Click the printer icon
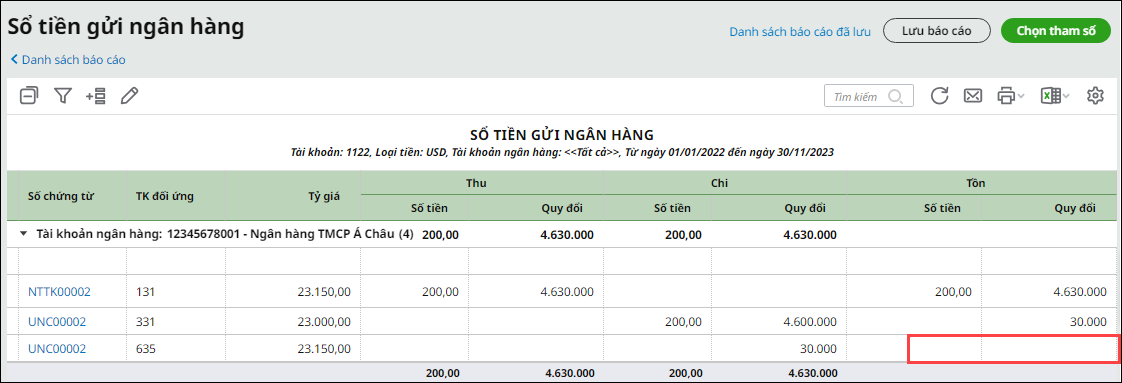1122x383 pixels. coord(1007,96)
